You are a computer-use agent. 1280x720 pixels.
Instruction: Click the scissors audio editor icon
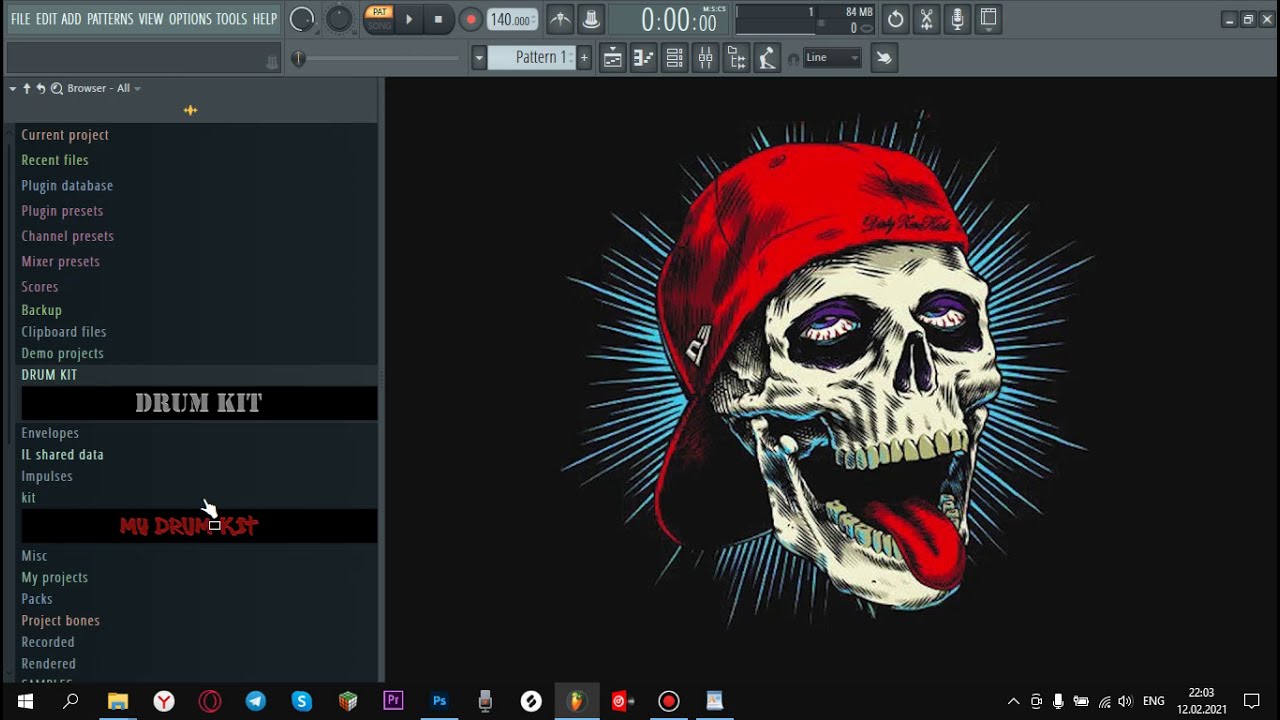click(926, 19)
